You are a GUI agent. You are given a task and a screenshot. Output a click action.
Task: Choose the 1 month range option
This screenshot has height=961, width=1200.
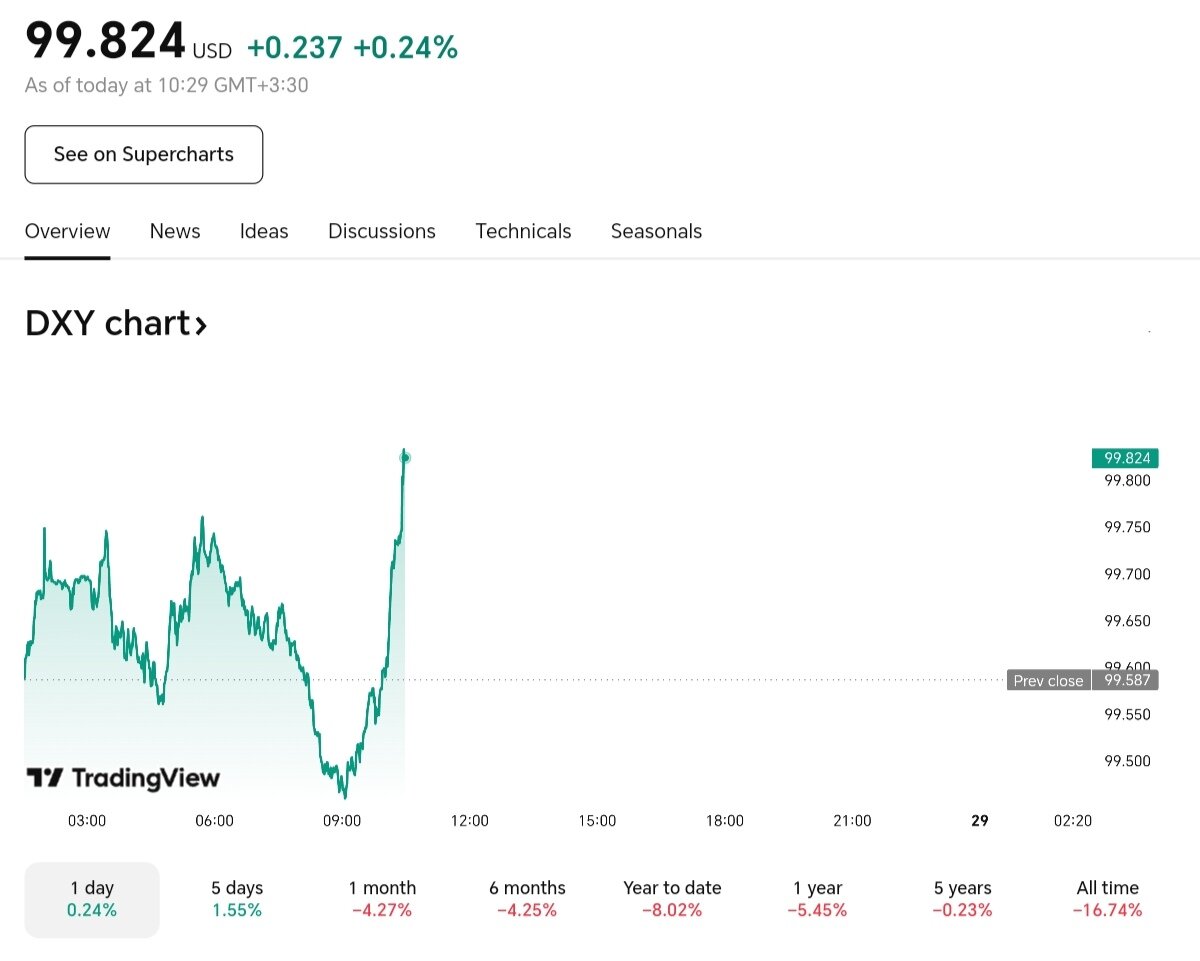pos(382,899)
